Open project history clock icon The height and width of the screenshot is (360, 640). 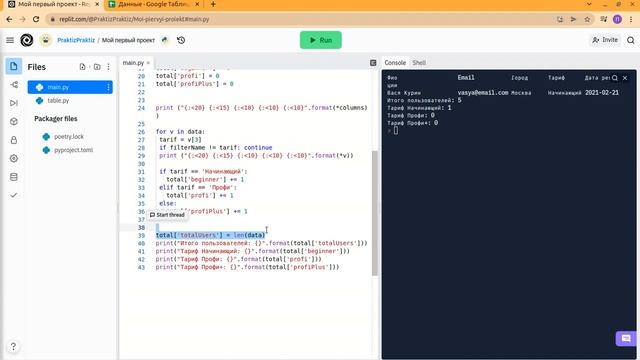pyautogui.click(x=181, y=40)
